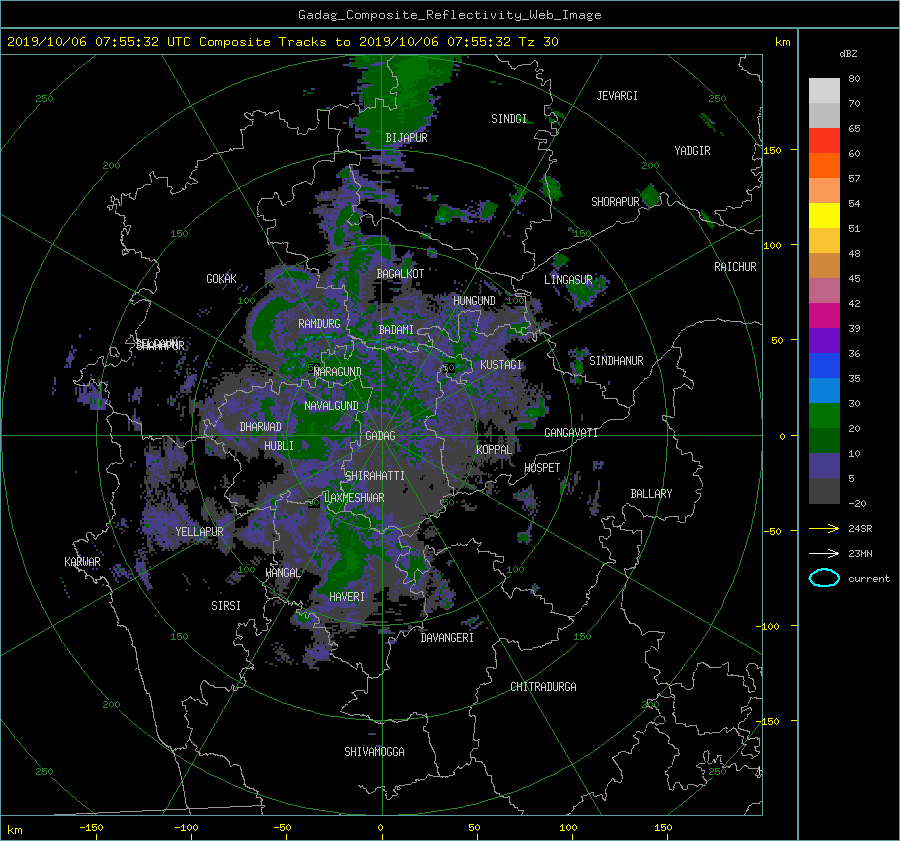Click the NARAGUND label
Viewport: 900px width, 841px height.
click(338, 372)
